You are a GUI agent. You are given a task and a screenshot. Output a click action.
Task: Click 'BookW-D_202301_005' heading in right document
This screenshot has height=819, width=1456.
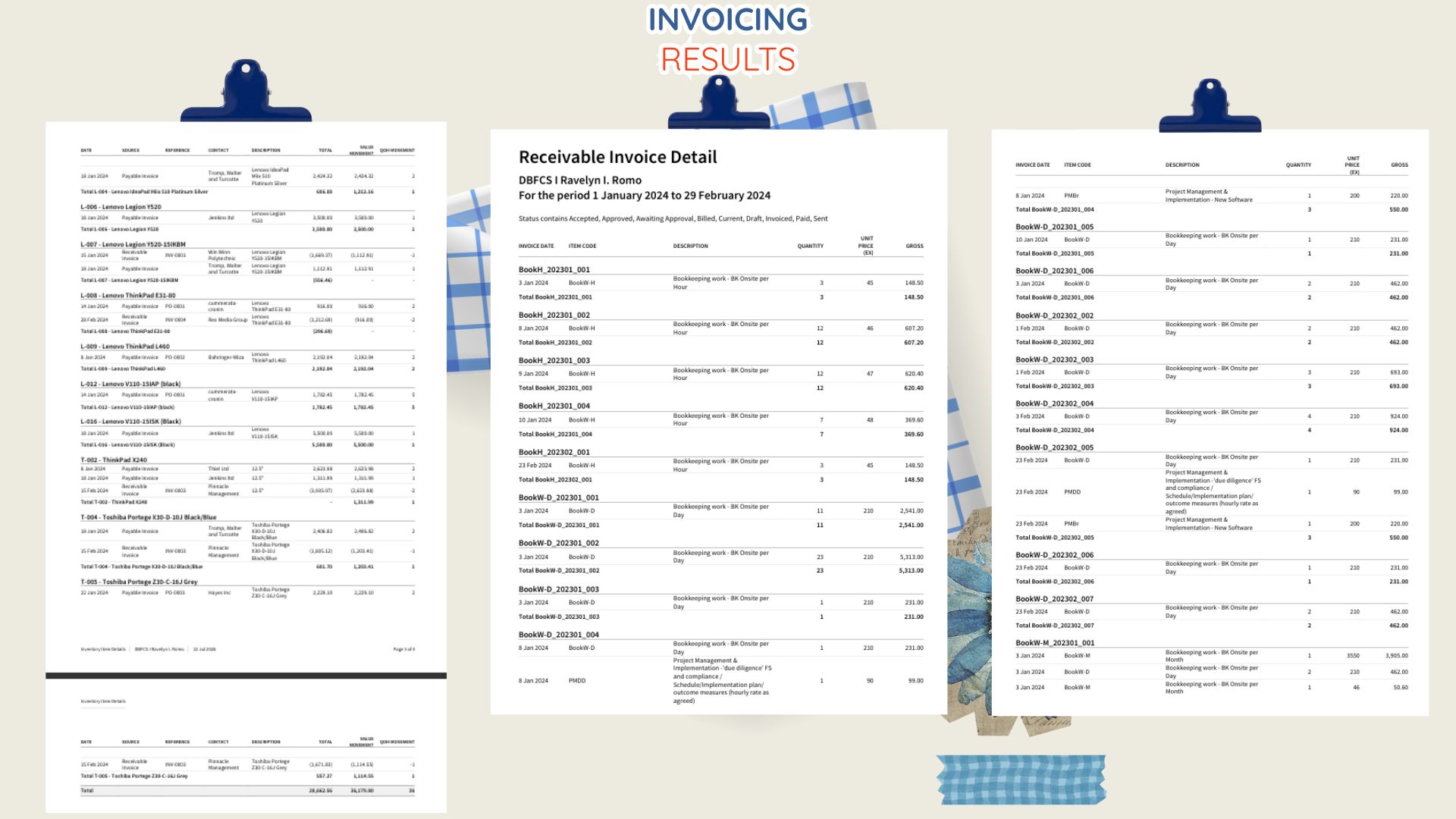[x=1055, y=227]
